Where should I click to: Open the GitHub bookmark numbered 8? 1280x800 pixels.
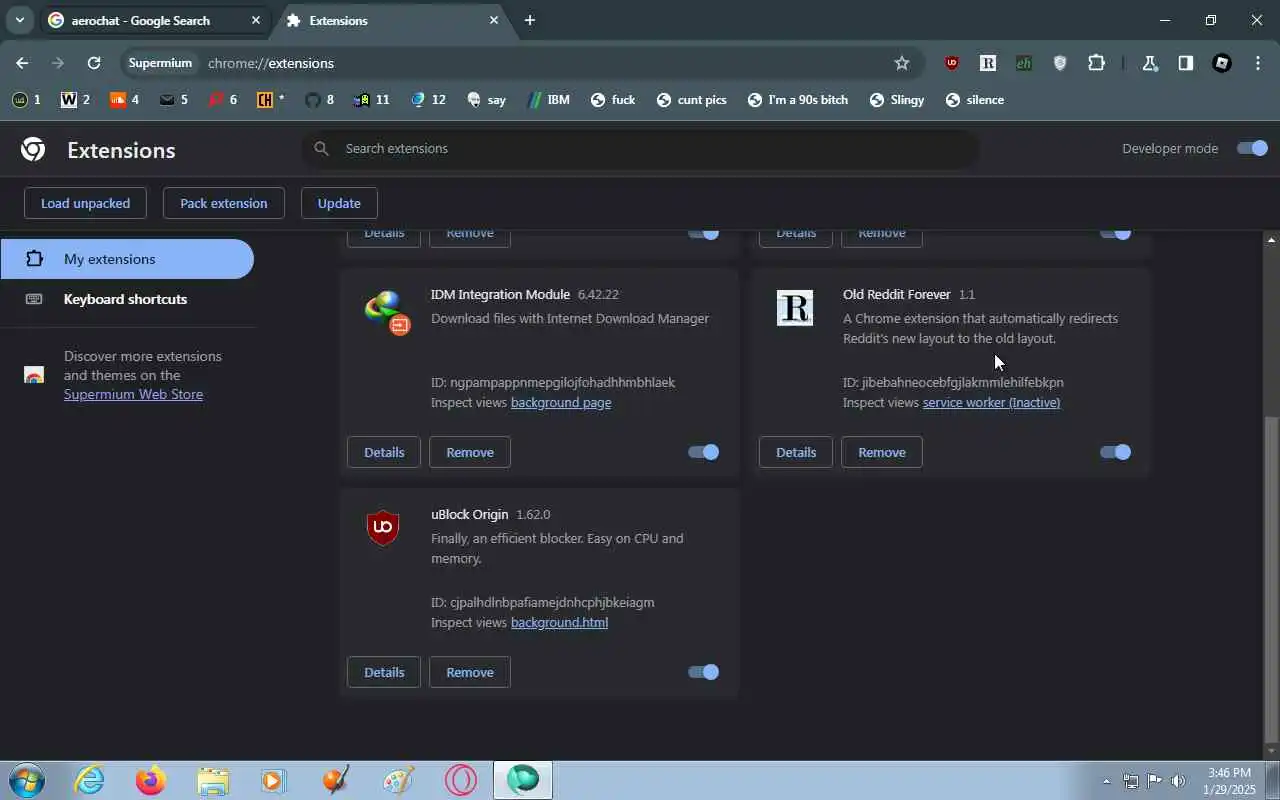tap(320, 100)
